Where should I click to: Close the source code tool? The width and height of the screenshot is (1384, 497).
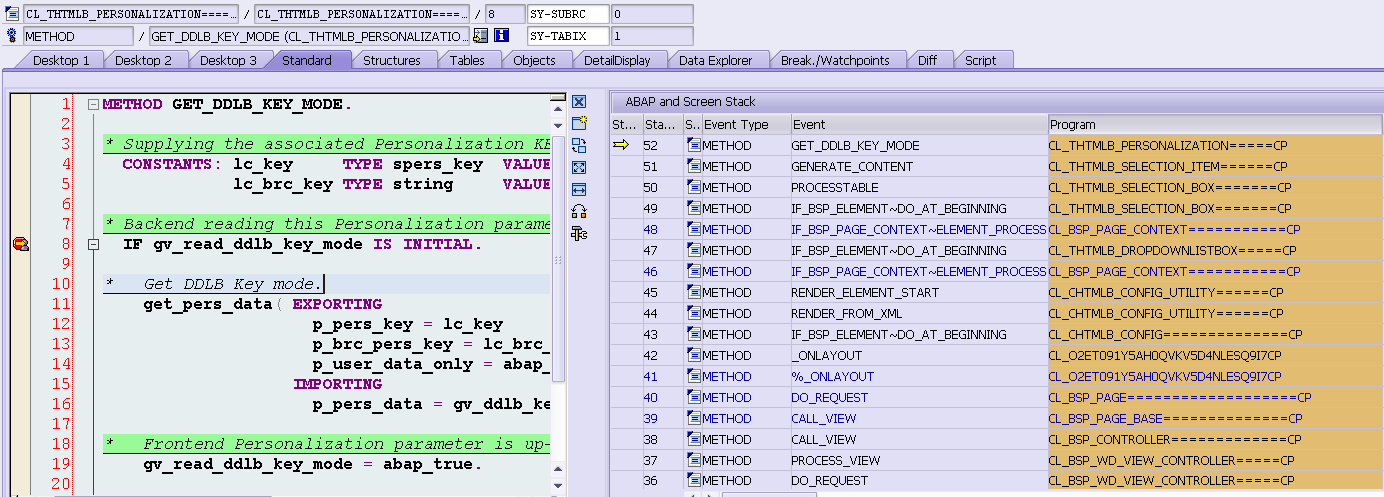578,102
